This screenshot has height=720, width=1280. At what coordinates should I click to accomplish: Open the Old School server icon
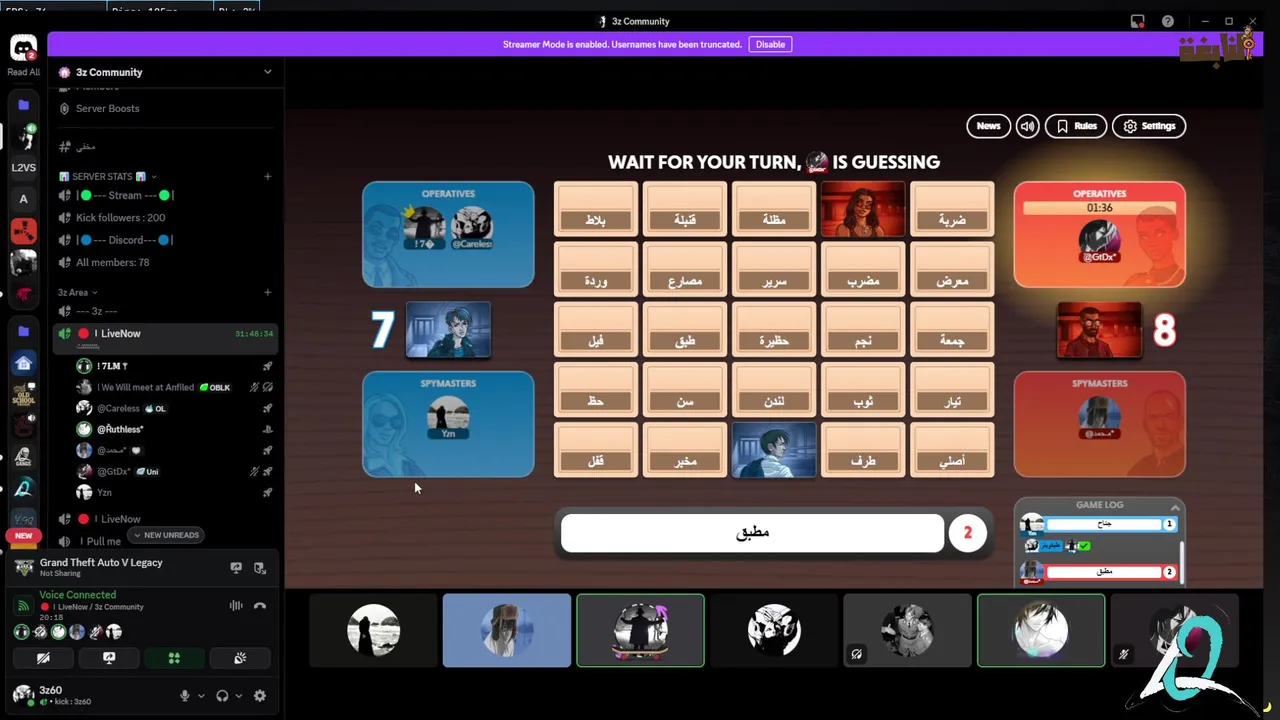pos(23,394)
